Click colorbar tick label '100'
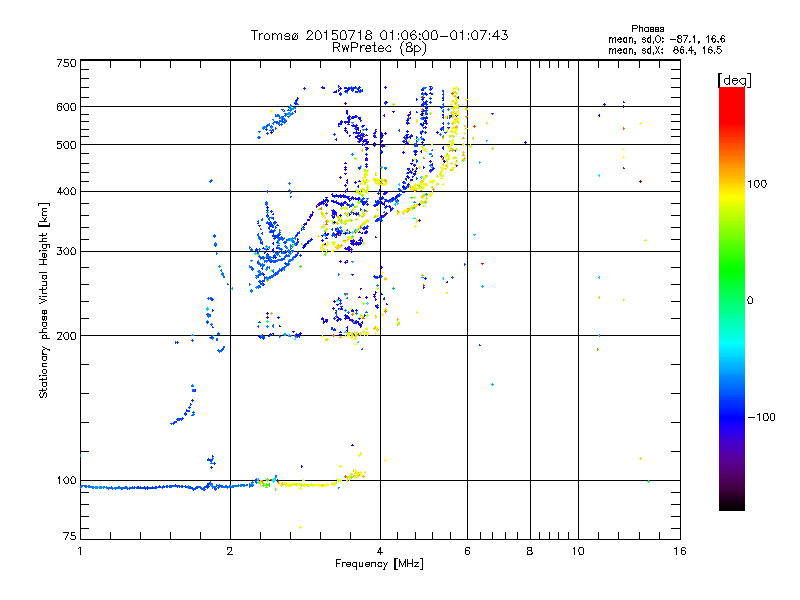800x600 pixels. click(x=757, y=184)
